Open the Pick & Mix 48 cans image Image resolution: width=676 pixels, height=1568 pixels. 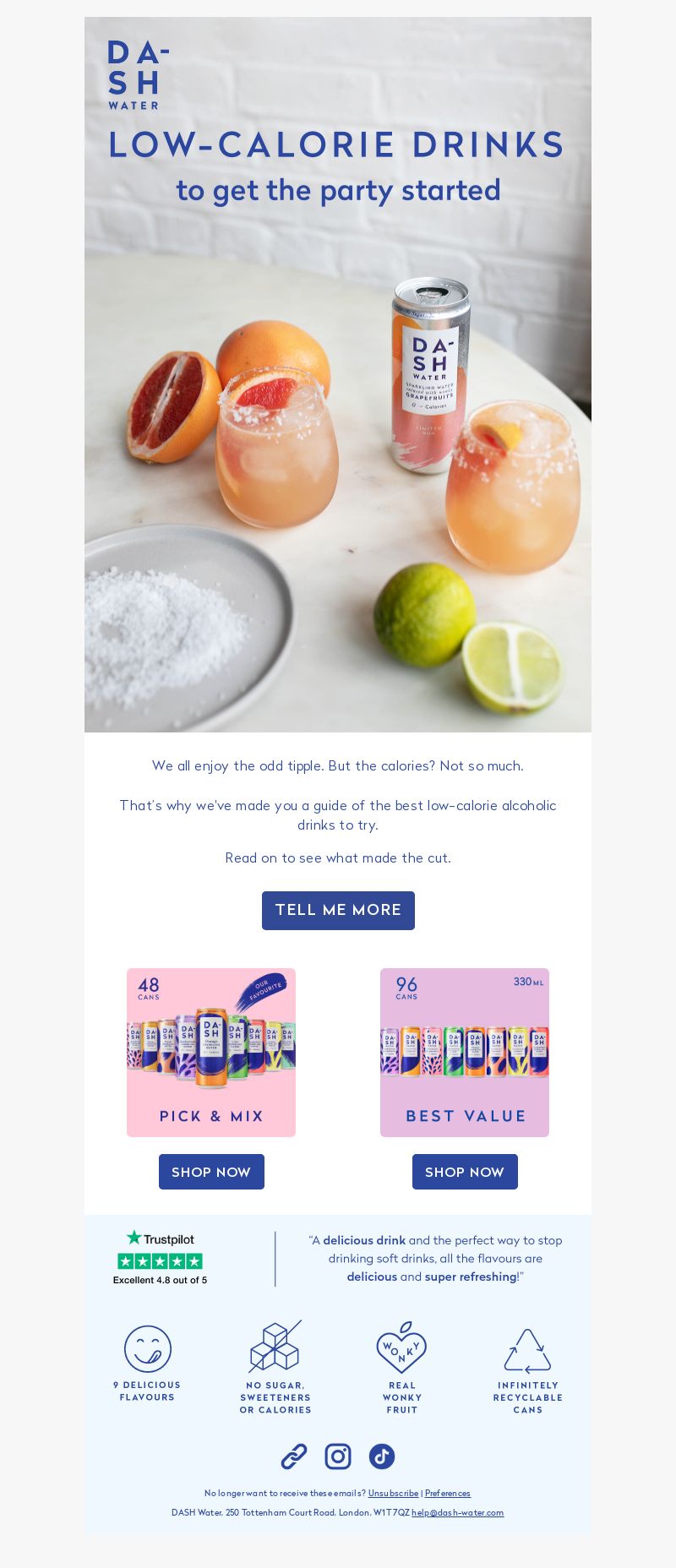[211, 1053]
